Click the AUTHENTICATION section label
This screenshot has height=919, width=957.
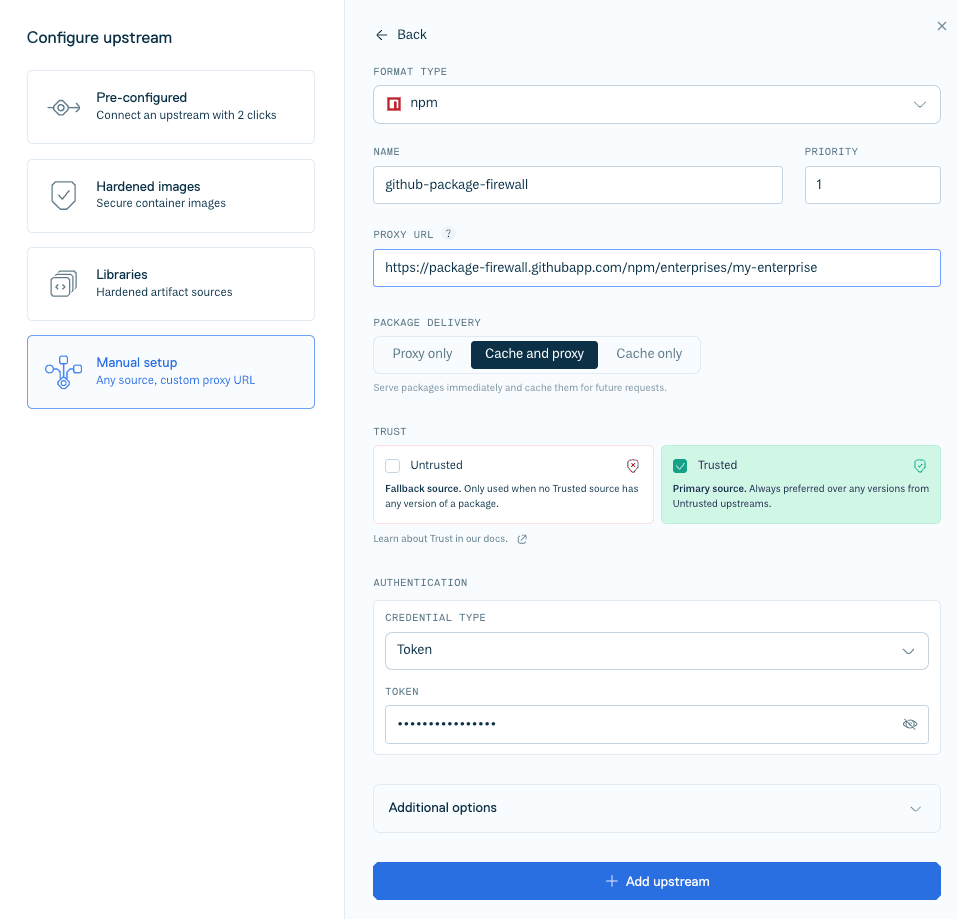[421, 583]
